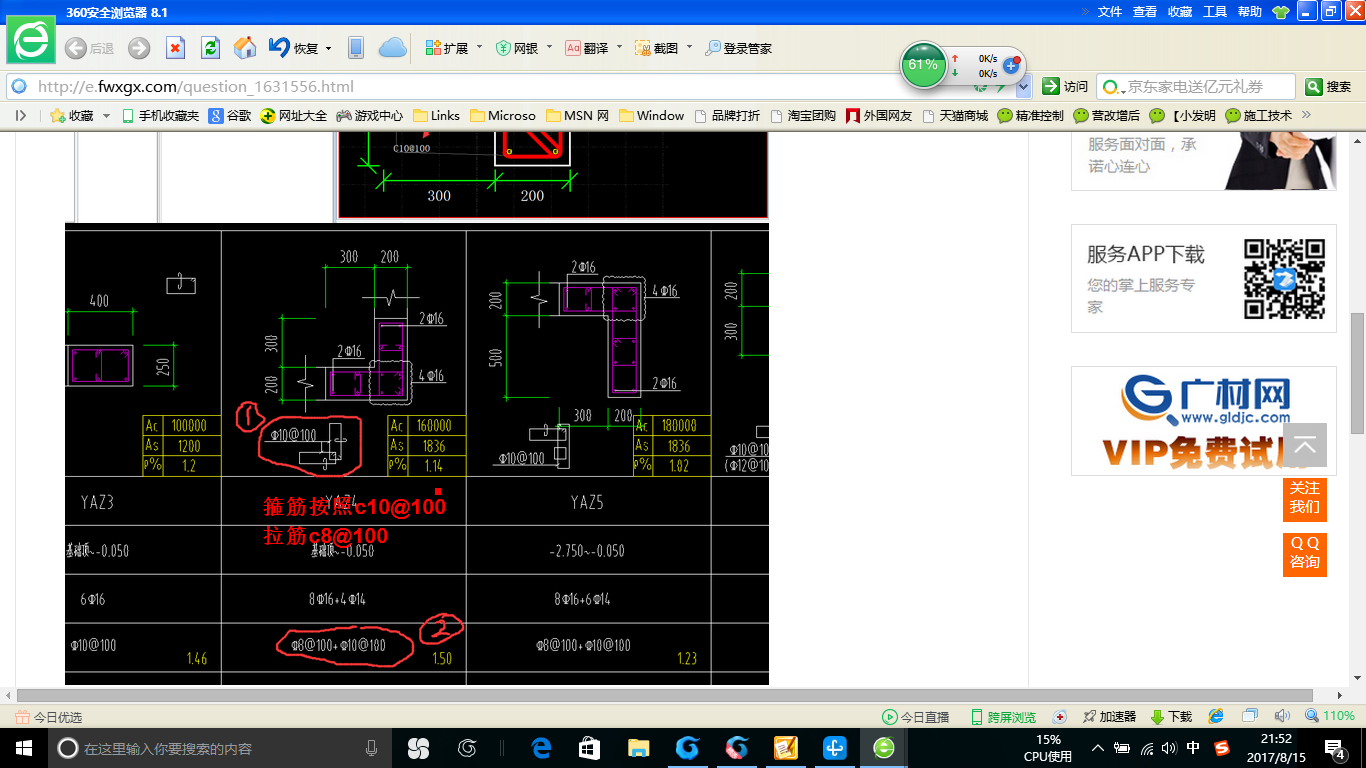Open the 谷歌 bookmark
The width and height of the screenshot is (1366, 768).
(x=230, y=116)
